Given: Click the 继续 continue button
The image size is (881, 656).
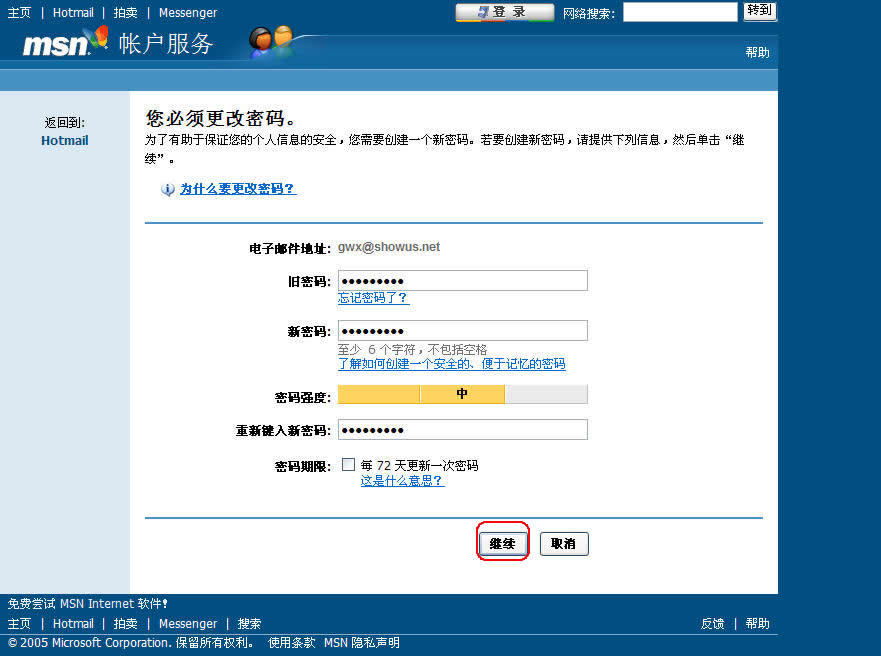Looking at the screenshot, I should click(x=502, y=543).
